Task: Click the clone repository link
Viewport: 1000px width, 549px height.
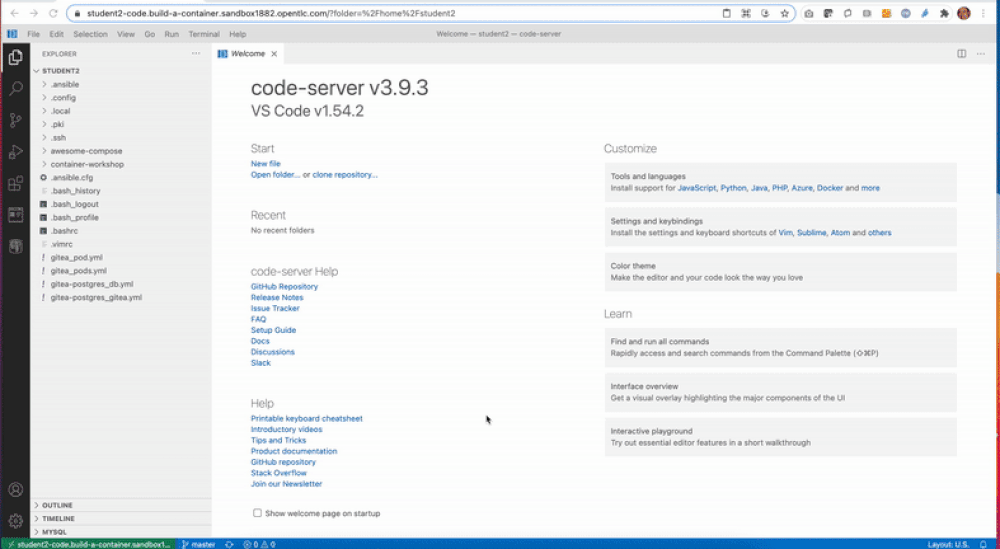Action: click(345, 174)
